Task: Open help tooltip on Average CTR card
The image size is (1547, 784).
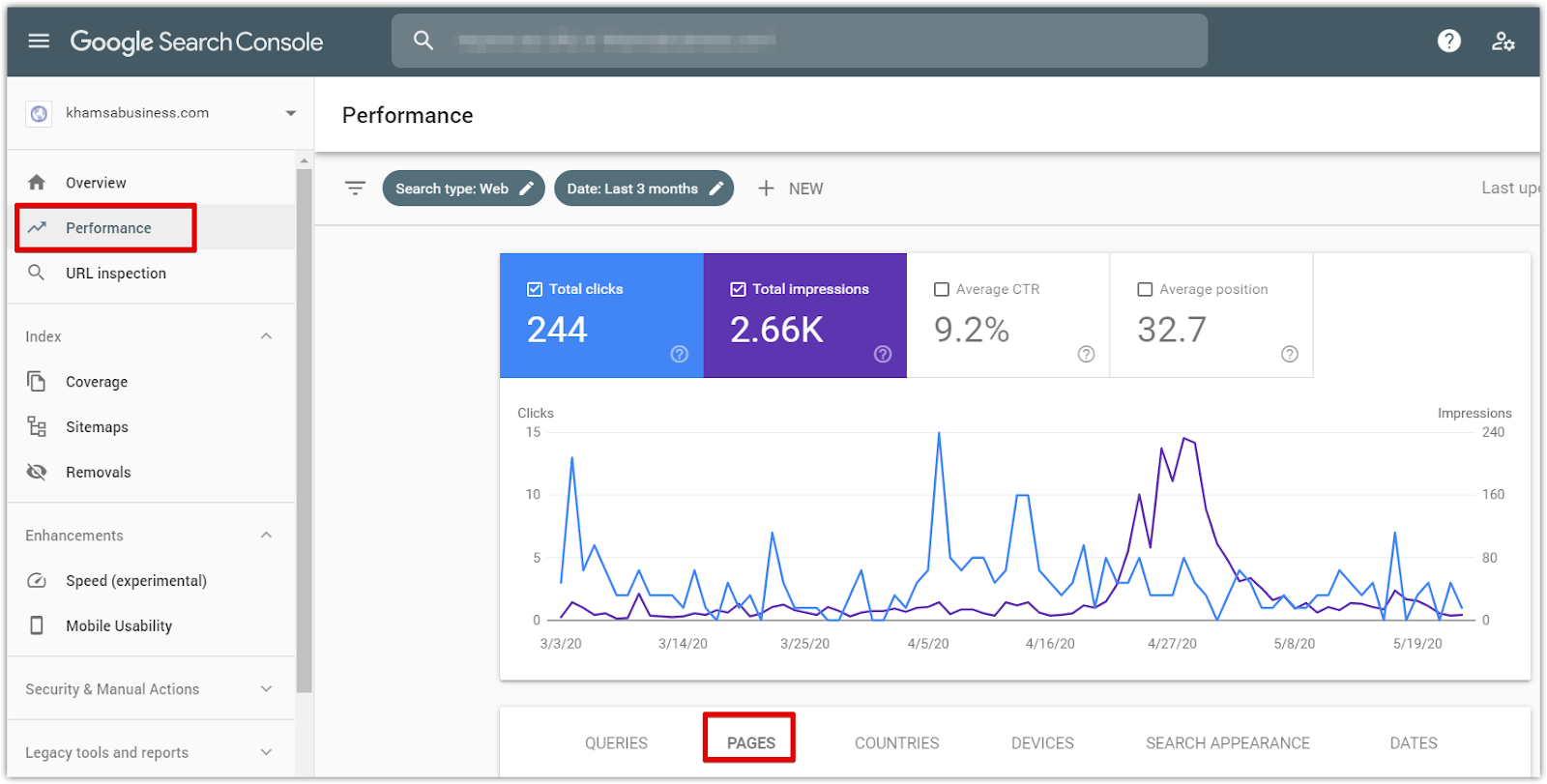Action: [x=1087, y=354]
